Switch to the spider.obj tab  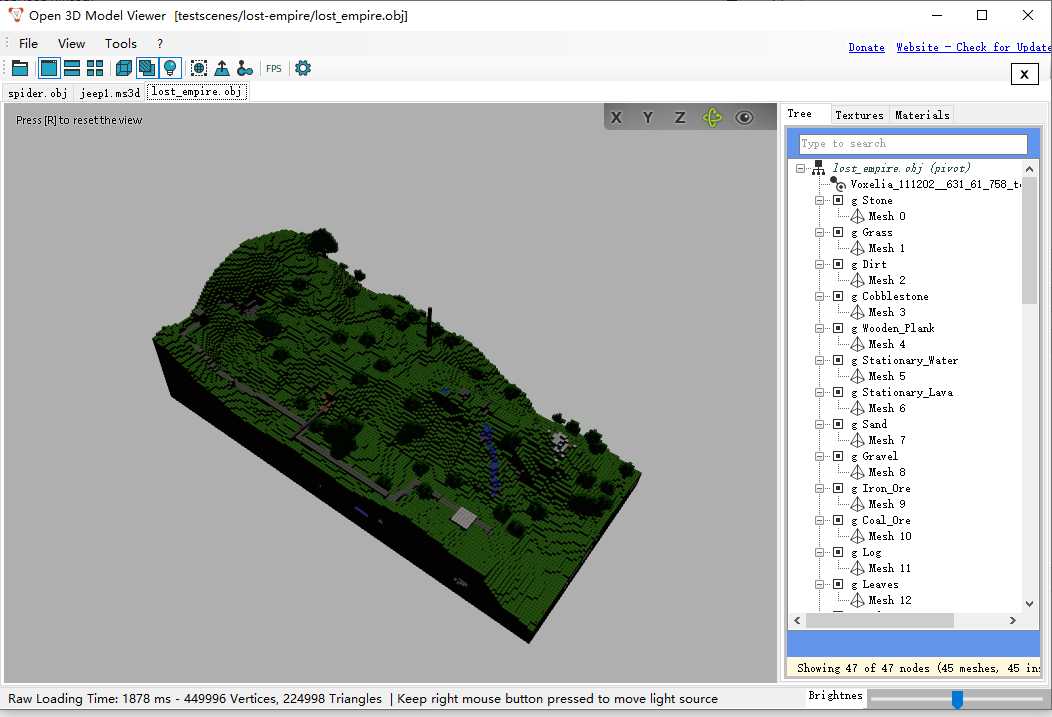pyautogui.click(x=38, y=93)
